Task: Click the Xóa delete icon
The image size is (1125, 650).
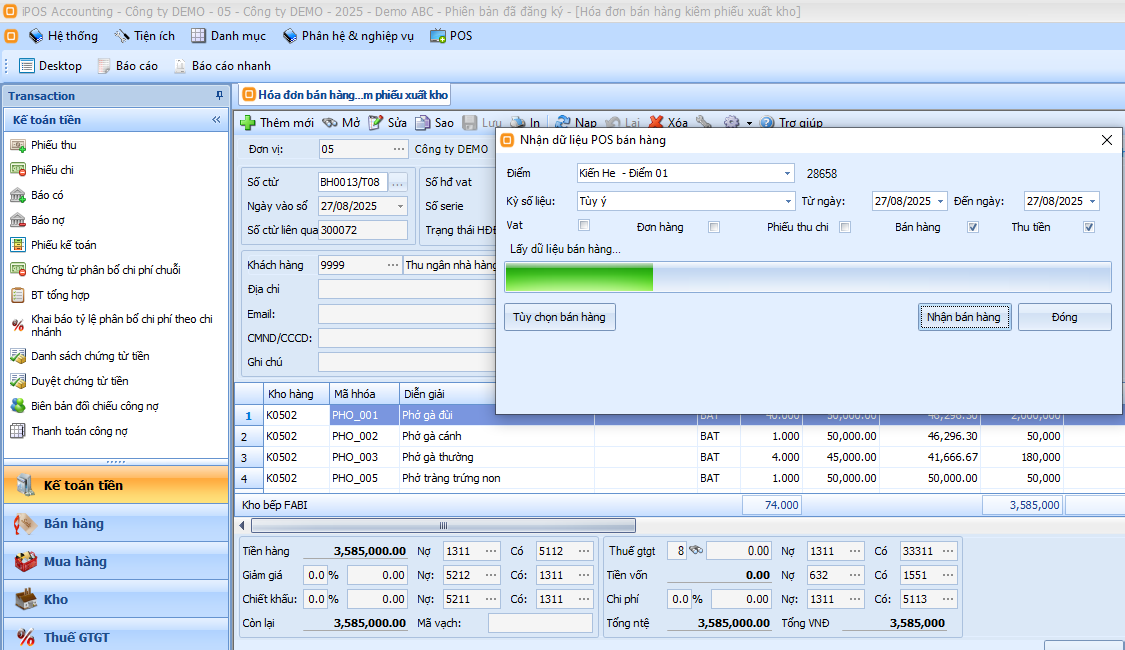Action: 657,123
